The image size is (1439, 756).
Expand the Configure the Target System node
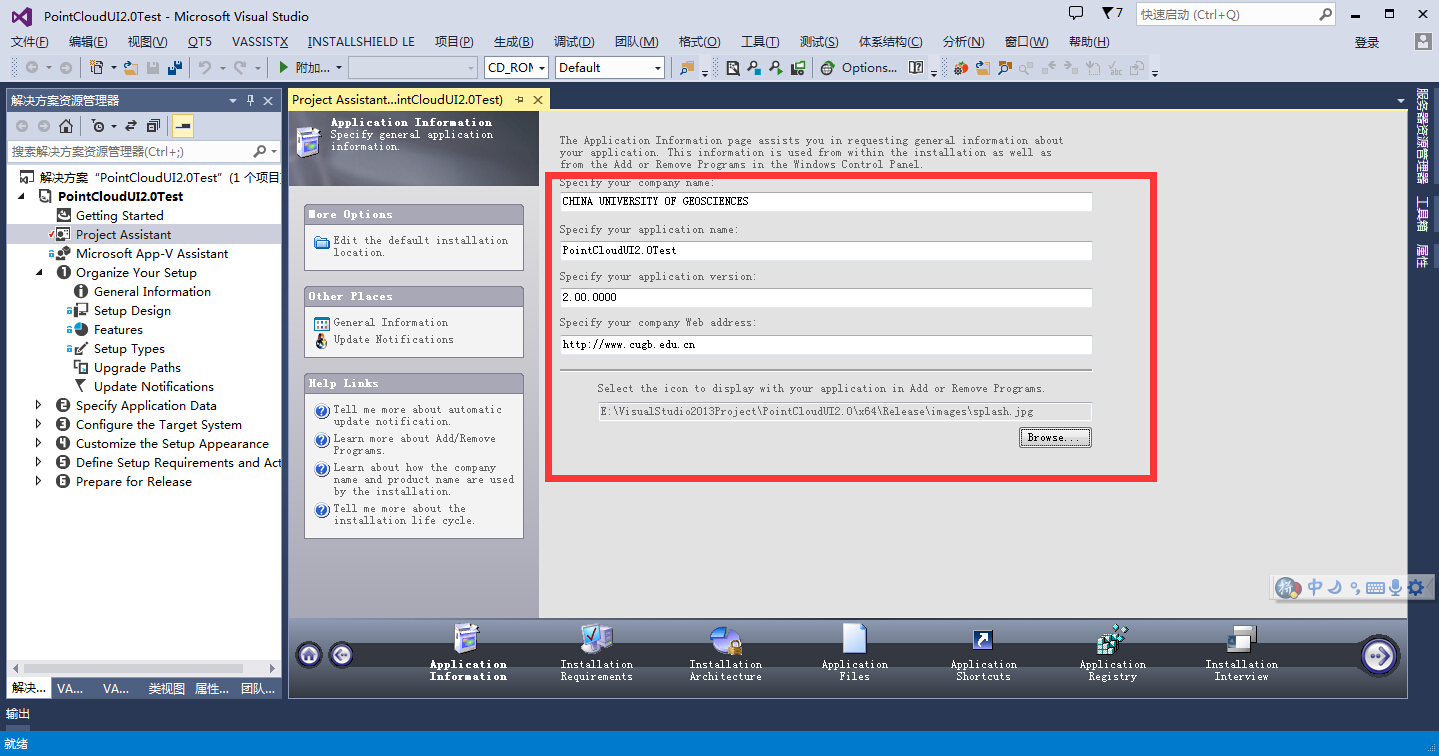click(x=39, y=424)
